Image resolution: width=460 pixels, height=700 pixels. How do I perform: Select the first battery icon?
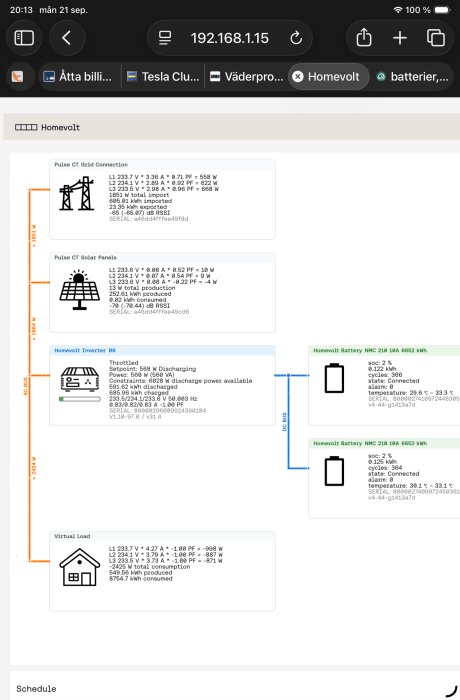(334, 378)
